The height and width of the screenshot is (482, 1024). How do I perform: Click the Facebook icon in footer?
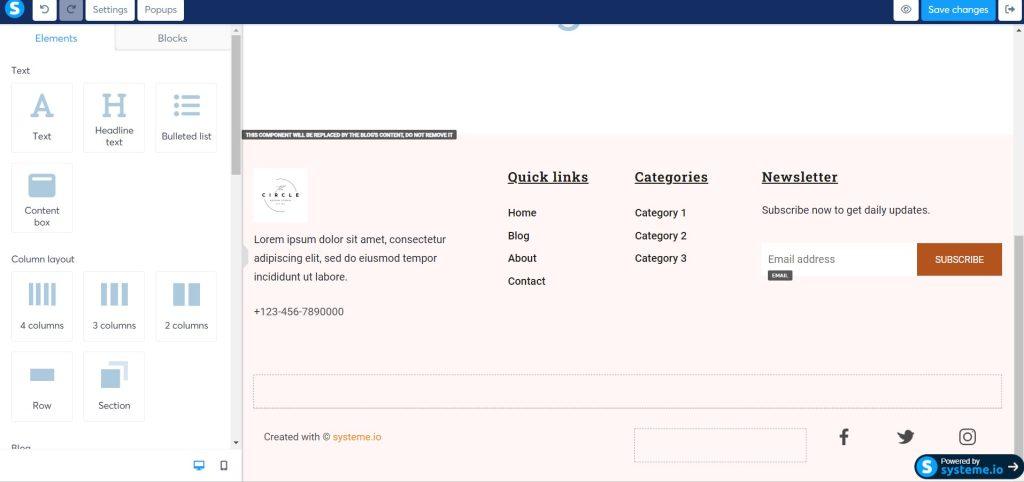tap(844, 437)
